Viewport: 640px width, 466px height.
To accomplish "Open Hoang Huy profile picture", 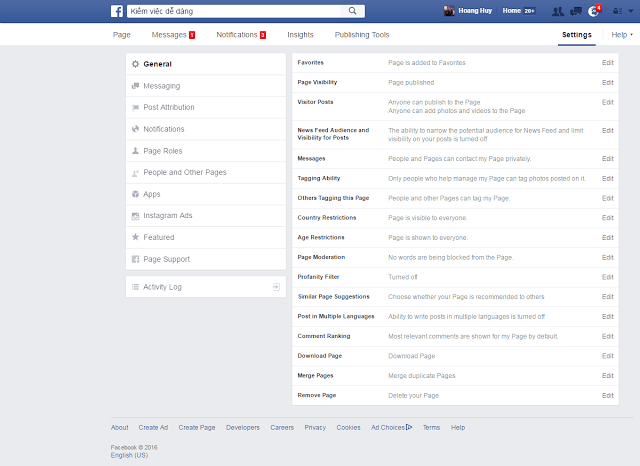I will click(449, 11).
